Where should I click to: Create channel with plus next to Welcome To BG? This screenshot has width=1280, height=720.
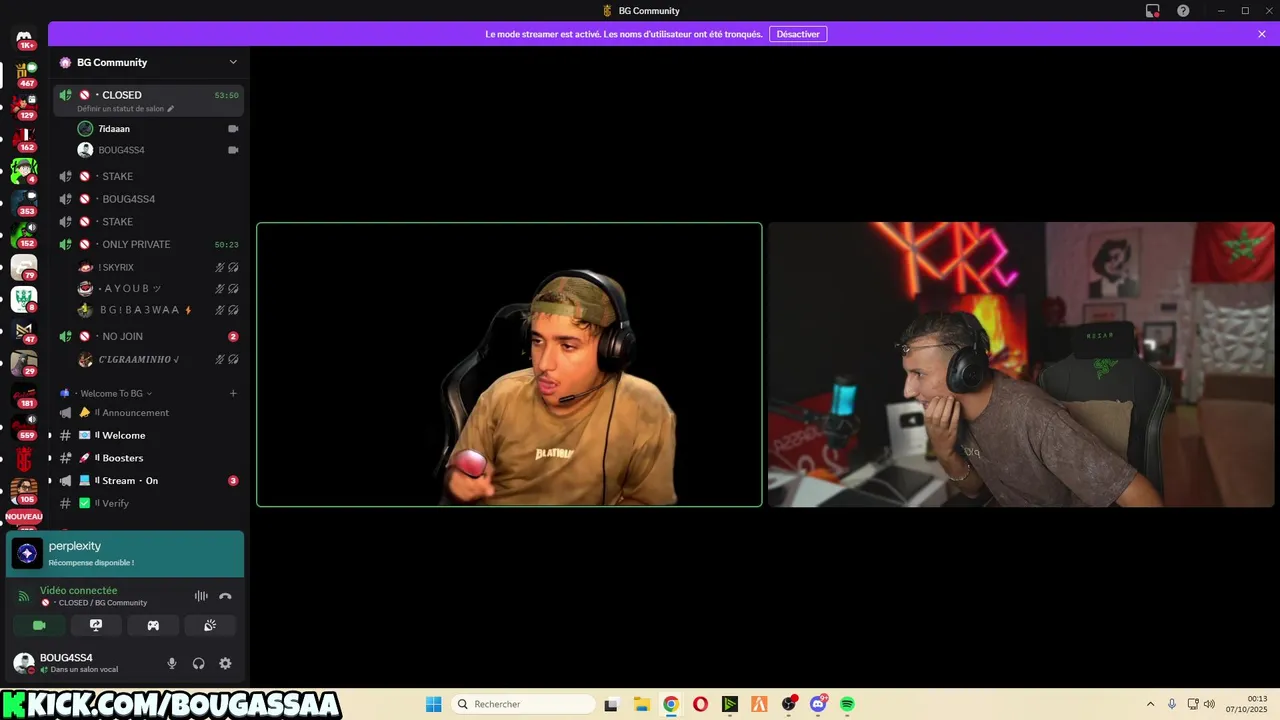click(x=233, y=393)
